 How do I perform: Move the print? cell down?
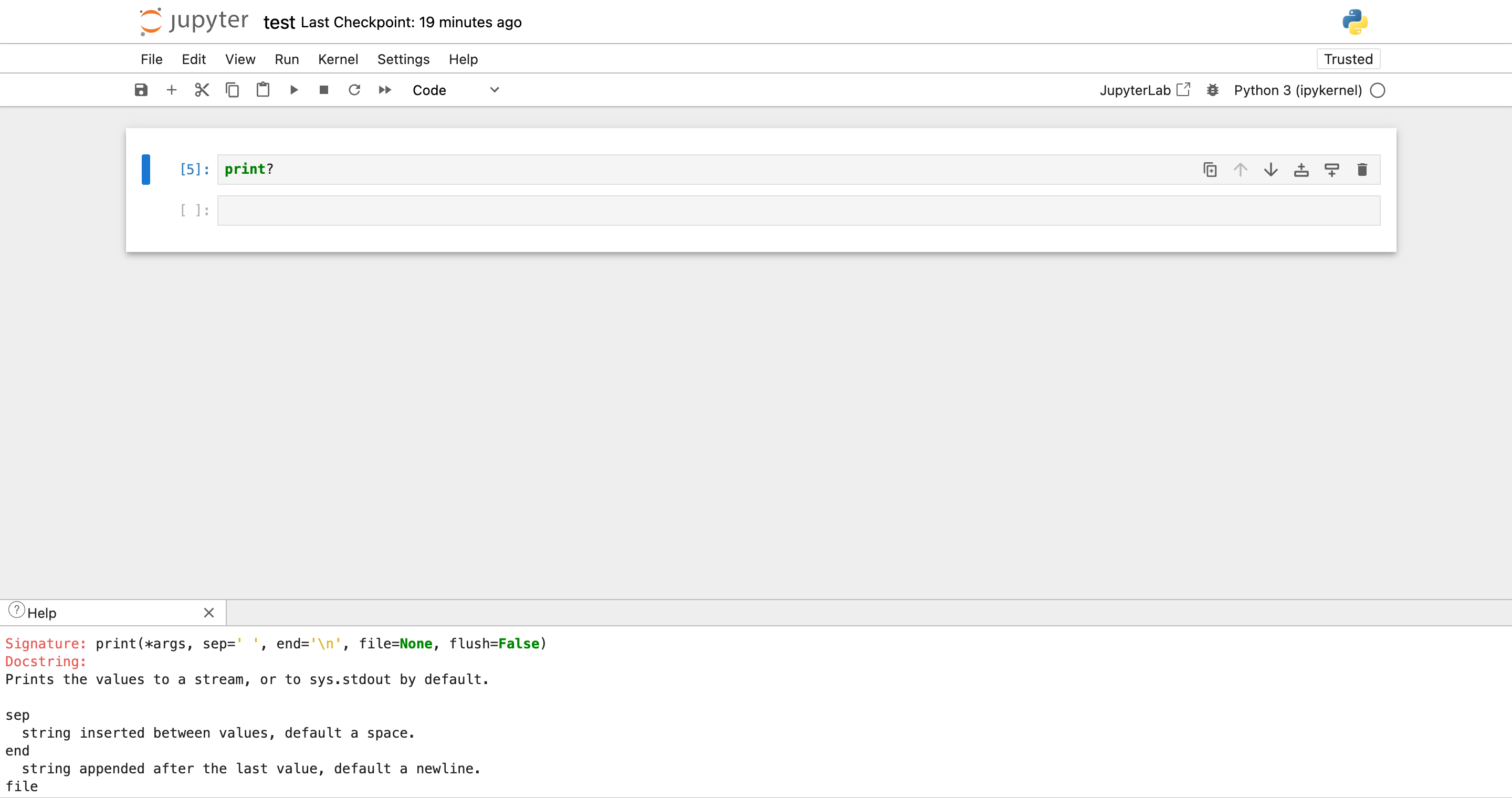[1270, 170]
